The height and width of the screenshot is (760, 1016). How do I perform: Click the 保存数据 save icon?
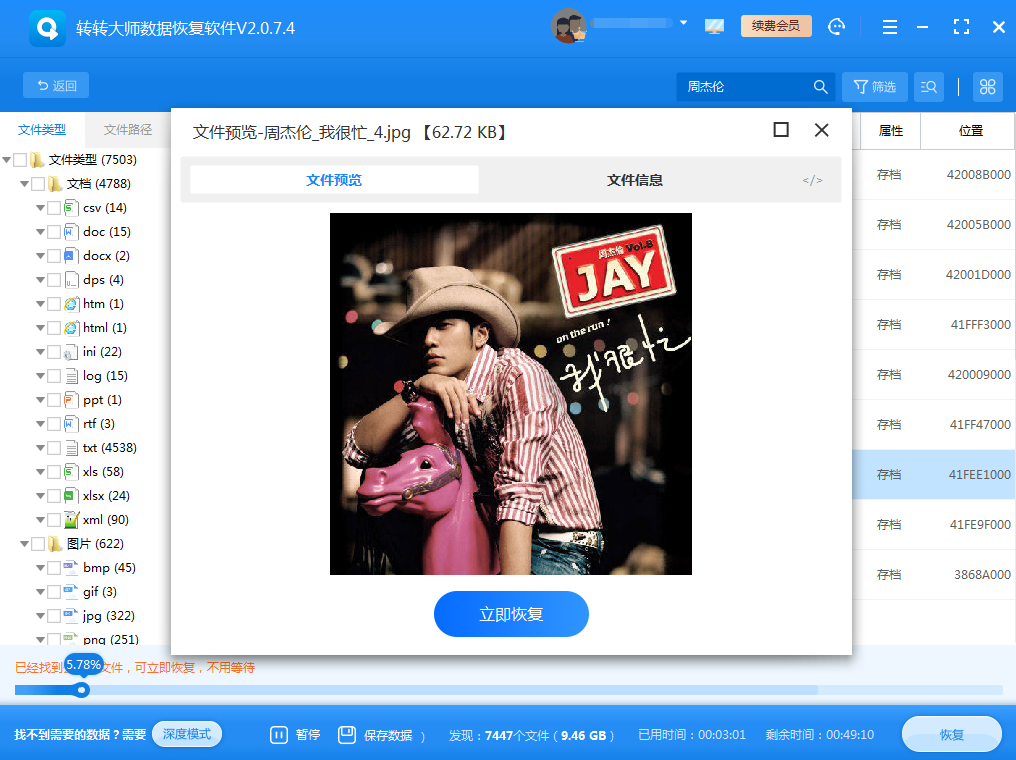347,735
